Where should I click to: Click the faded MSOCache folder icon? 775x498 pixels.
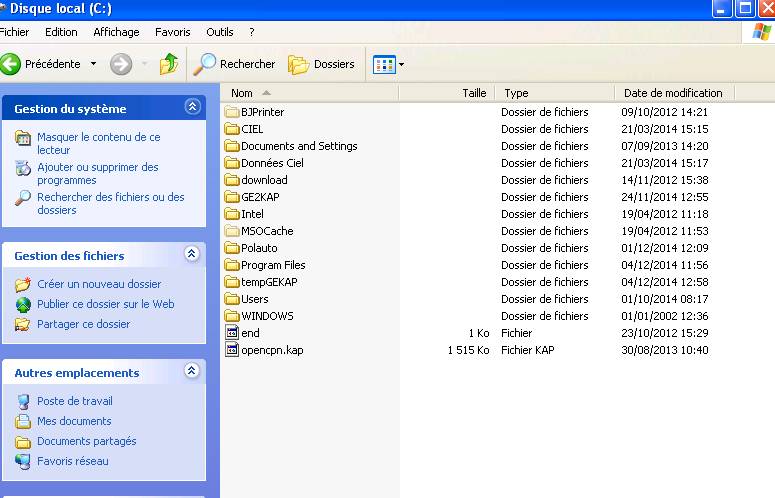[232, 231]
